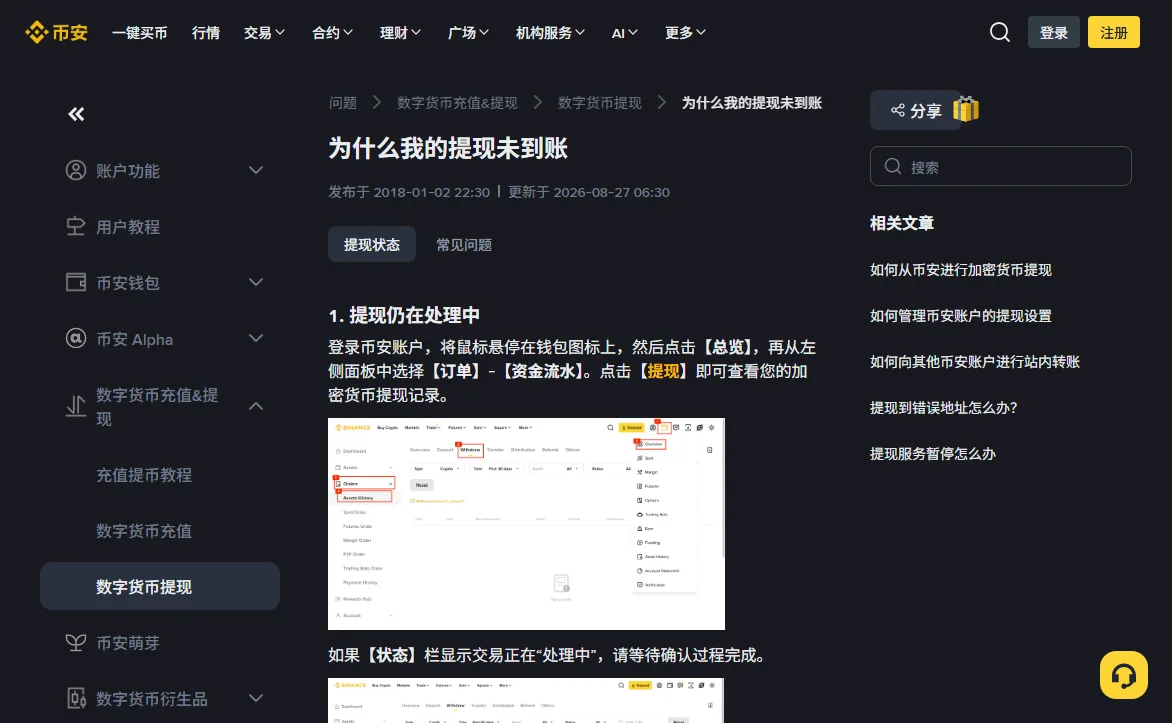Click the 登录 button
Viewport: 1172px width, 723px height.
coord(1054,32)
